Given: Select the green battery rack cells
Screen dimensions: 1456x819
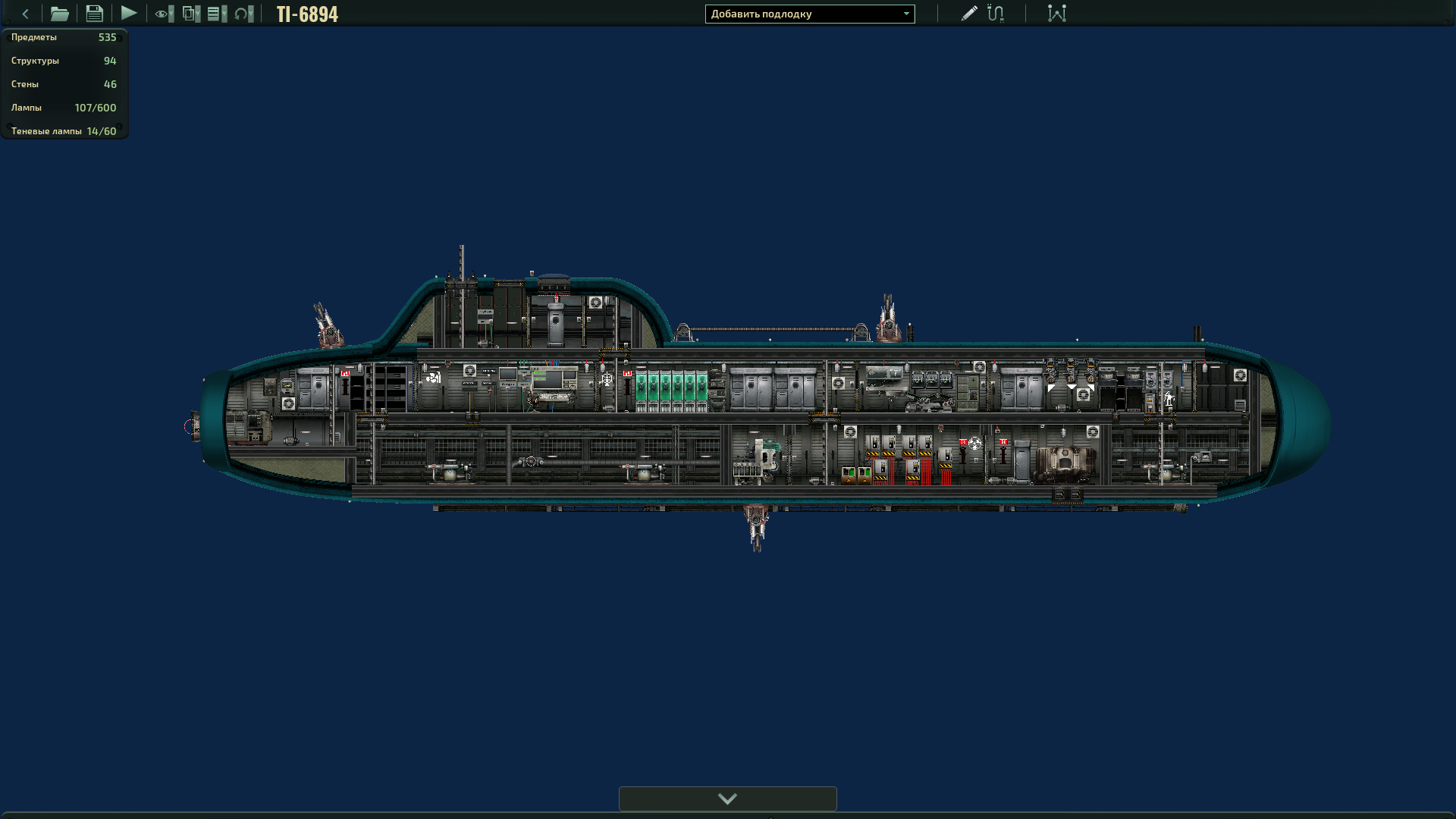Looking at the screenshot, I should coord(672,391).
